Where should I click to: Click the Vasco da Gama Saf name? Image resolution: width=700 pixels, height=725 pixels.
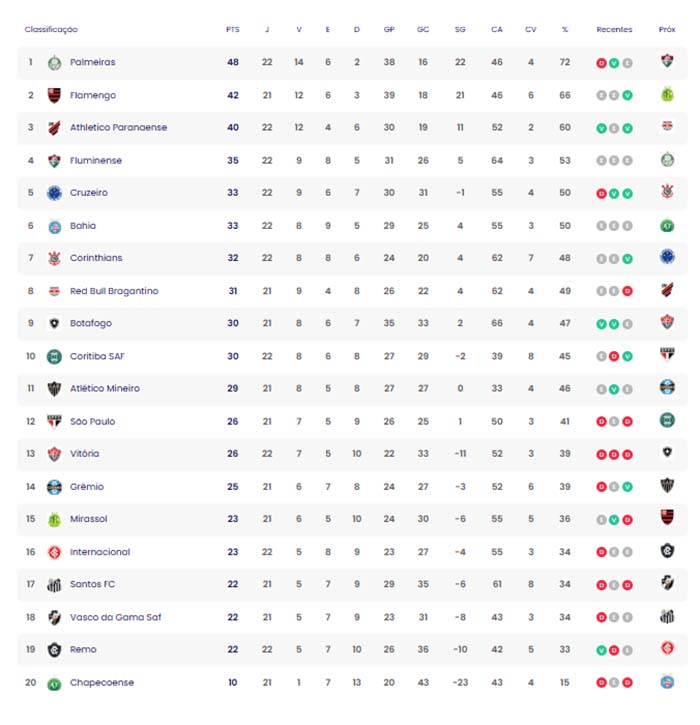(115, 617)
